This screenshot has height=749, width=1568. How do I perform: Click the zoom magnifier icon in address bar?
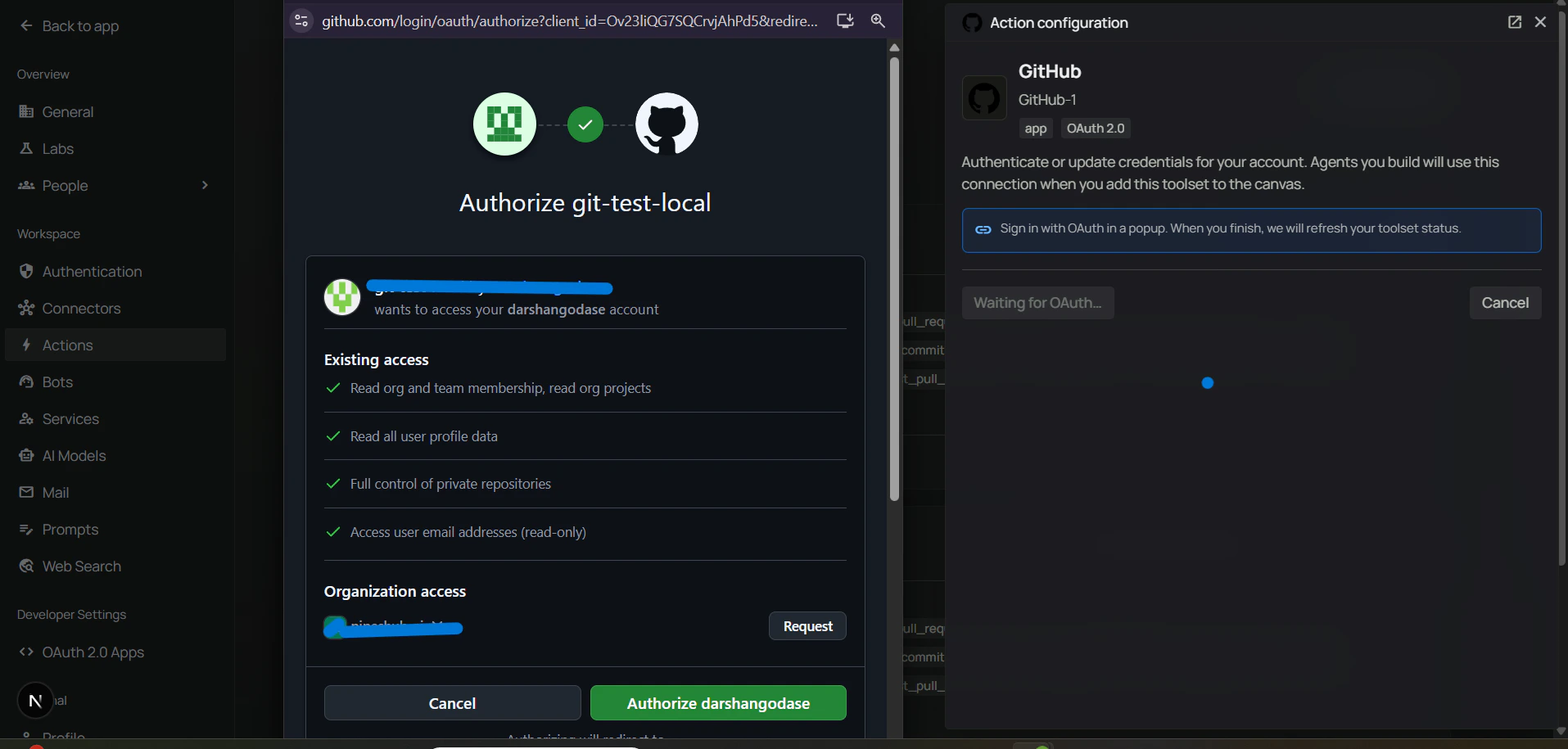click(878, 20)
